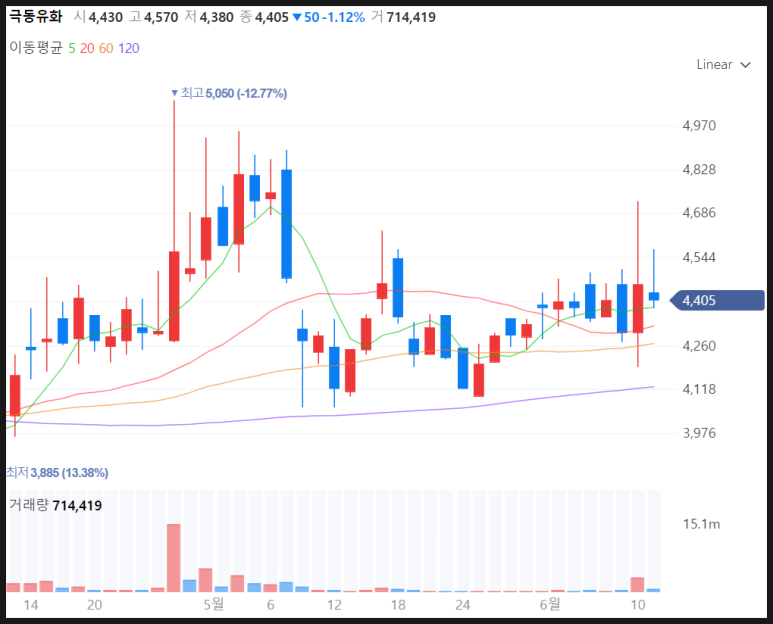
Task: Click the 15.1m volume axis label
Action: pyautogui.click(x=702, y=524)
